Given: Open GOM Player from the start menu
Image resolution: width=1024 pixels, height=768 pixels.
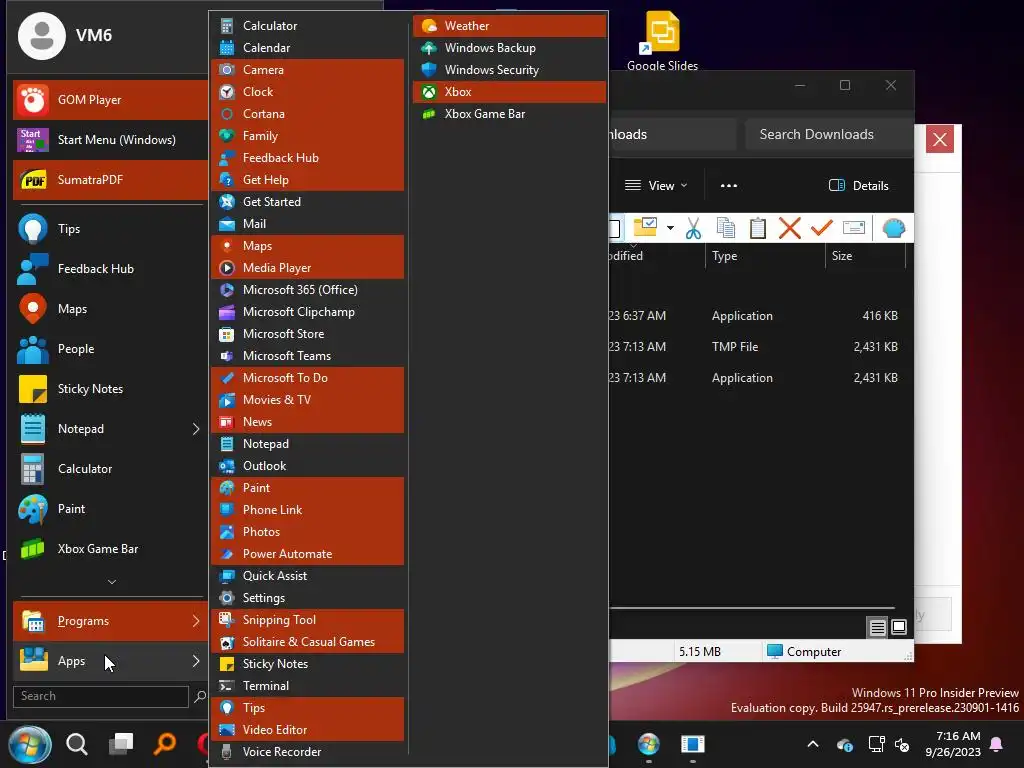Looking at the screenshot, I should click(x=110, y=100).
